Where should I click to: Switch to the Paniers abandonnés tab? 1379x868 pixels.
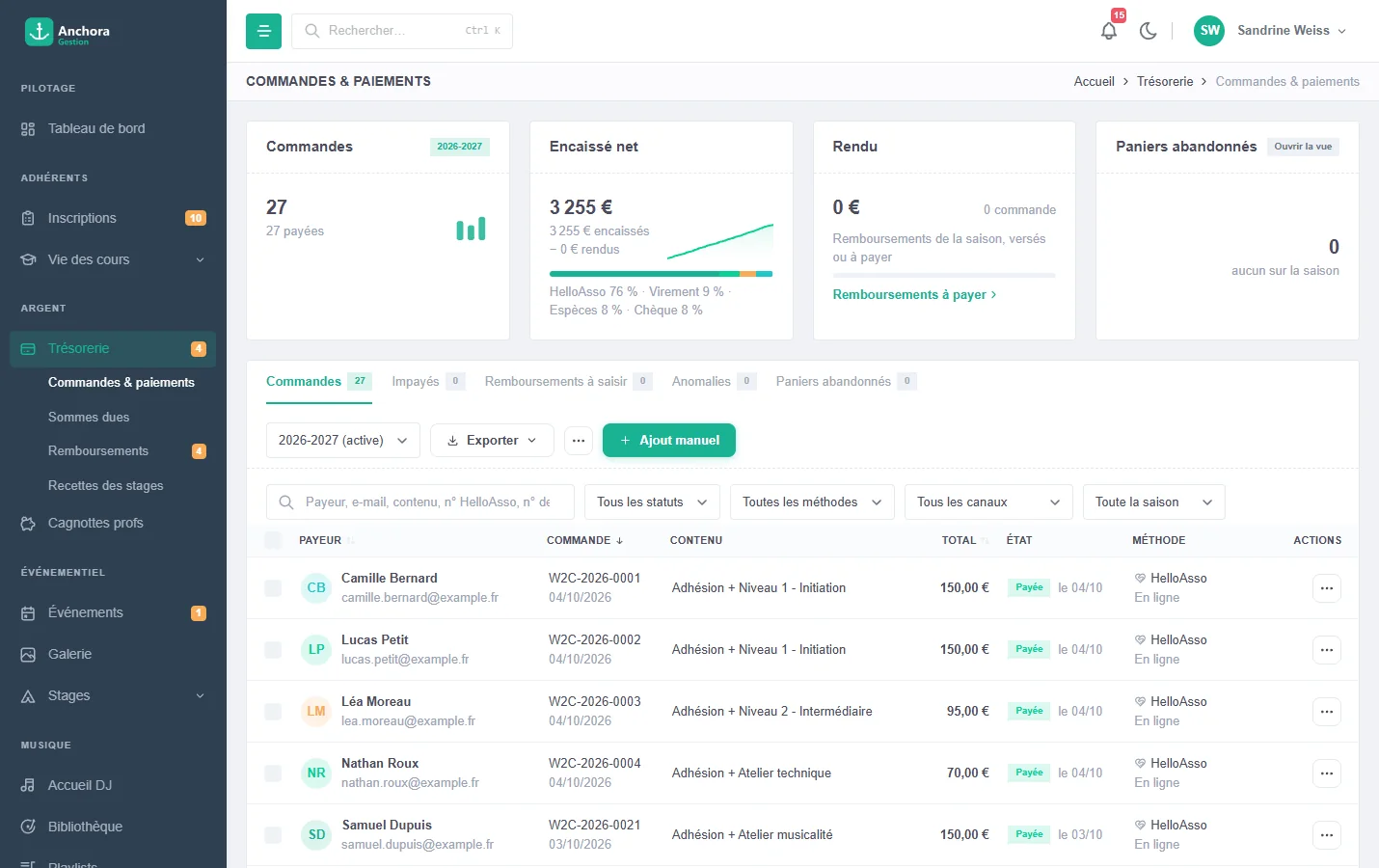pos(846,381)
